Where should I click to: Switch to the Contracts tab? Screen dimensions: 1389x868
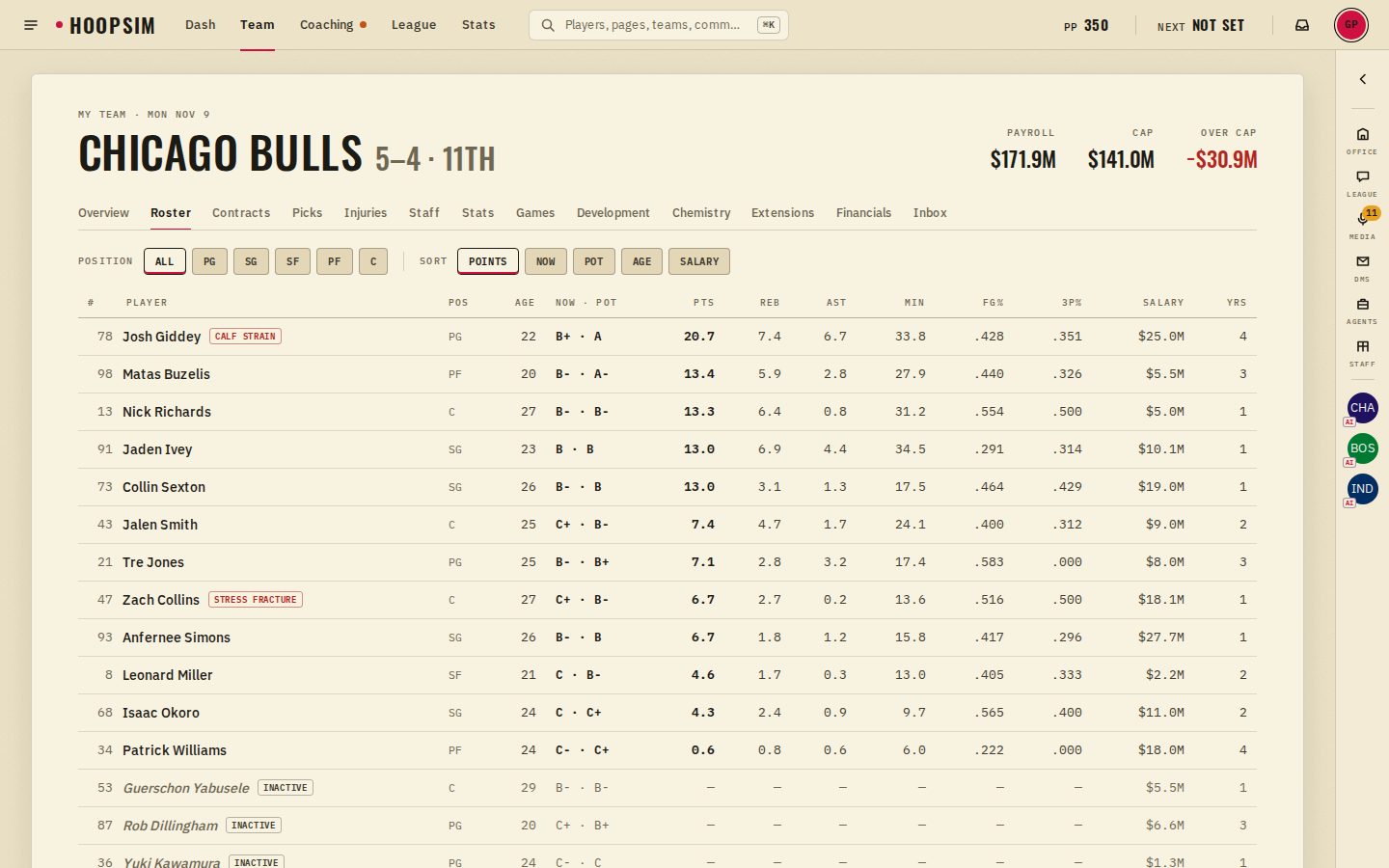tap(241, 213)
